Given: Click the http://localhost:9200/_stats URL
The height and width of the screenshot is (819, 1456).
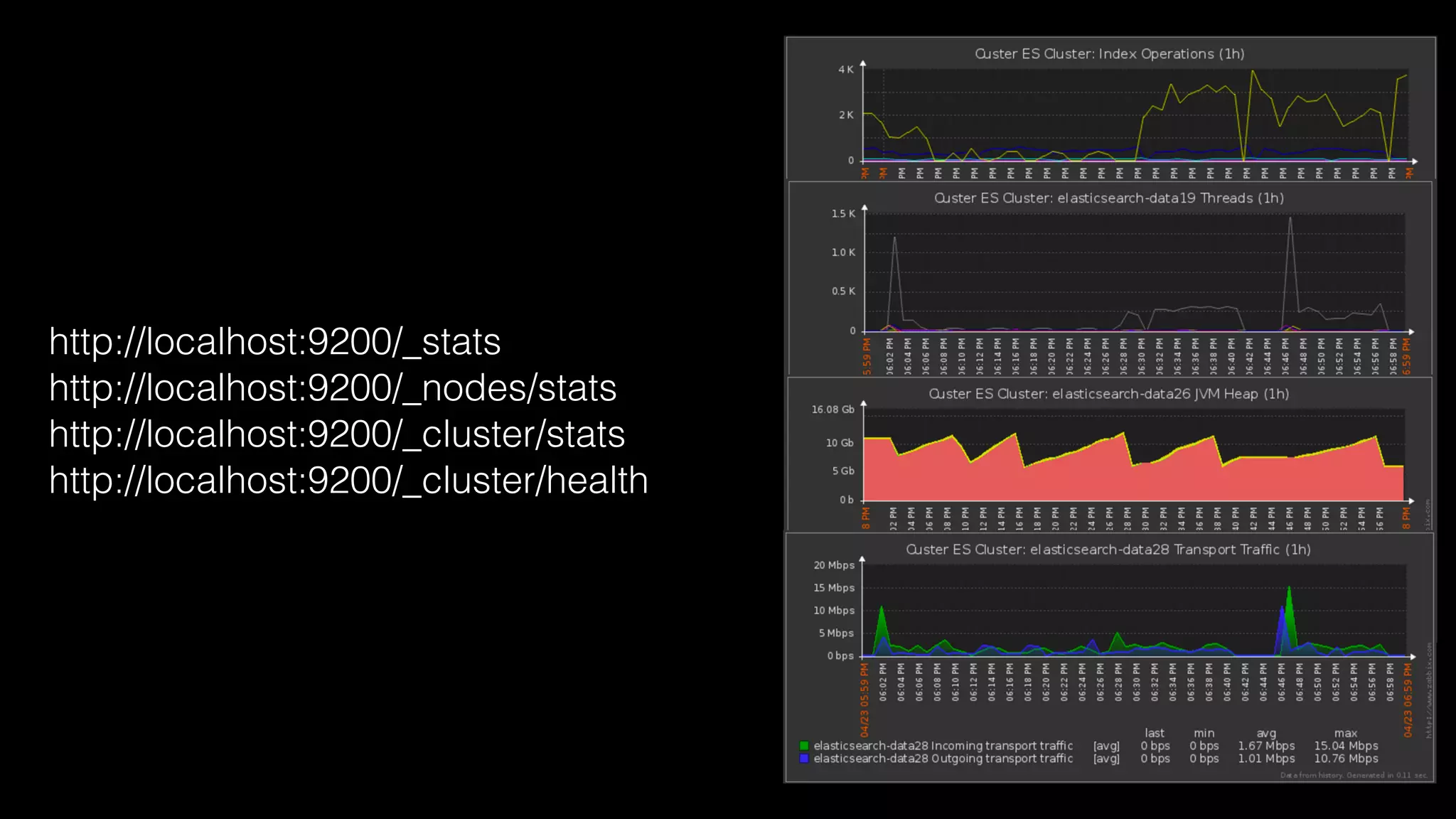Looking at the screenshot, I should point(274,342).
